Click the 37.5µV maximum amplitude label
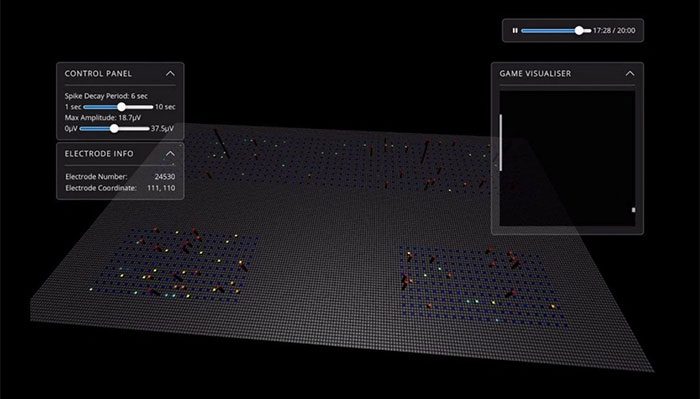This screenshot has height=399, width=700. (x=162, y=129)
